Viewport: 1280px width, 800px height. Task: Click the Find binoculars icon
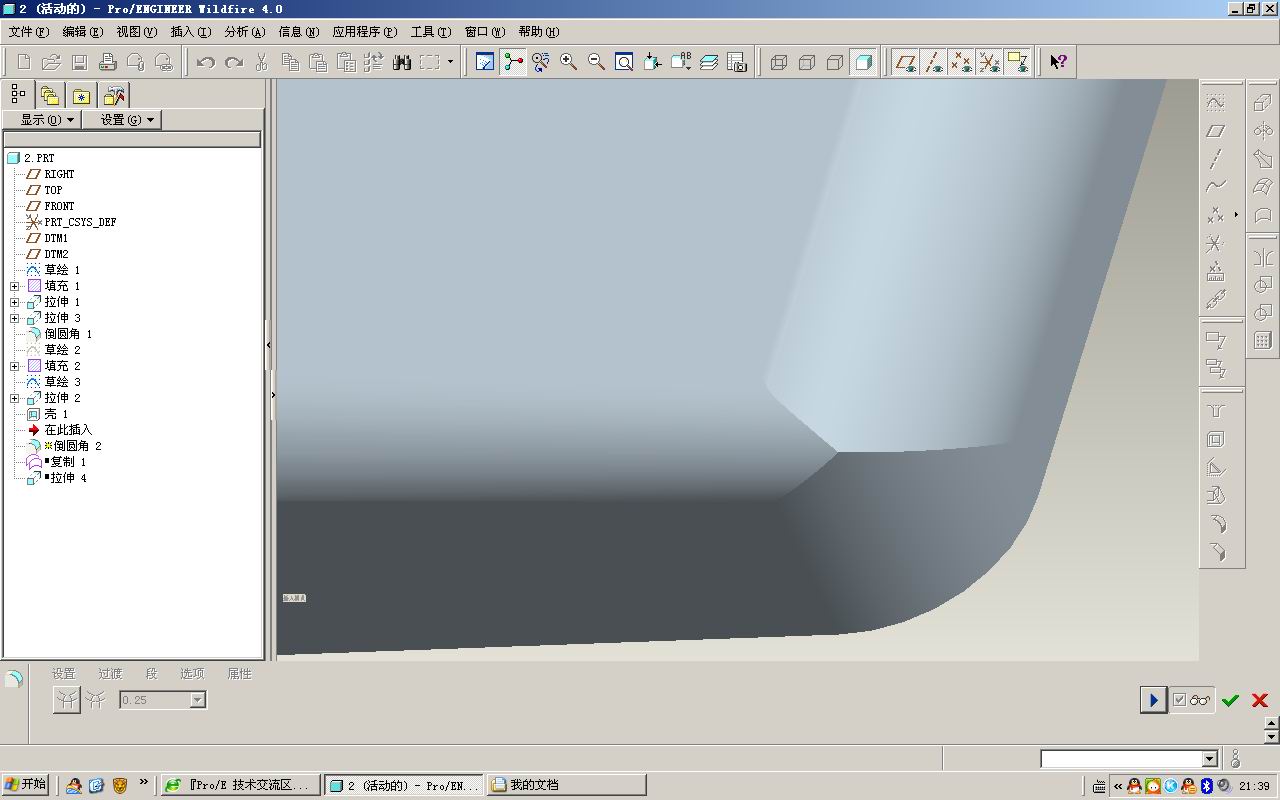(402, 62)
